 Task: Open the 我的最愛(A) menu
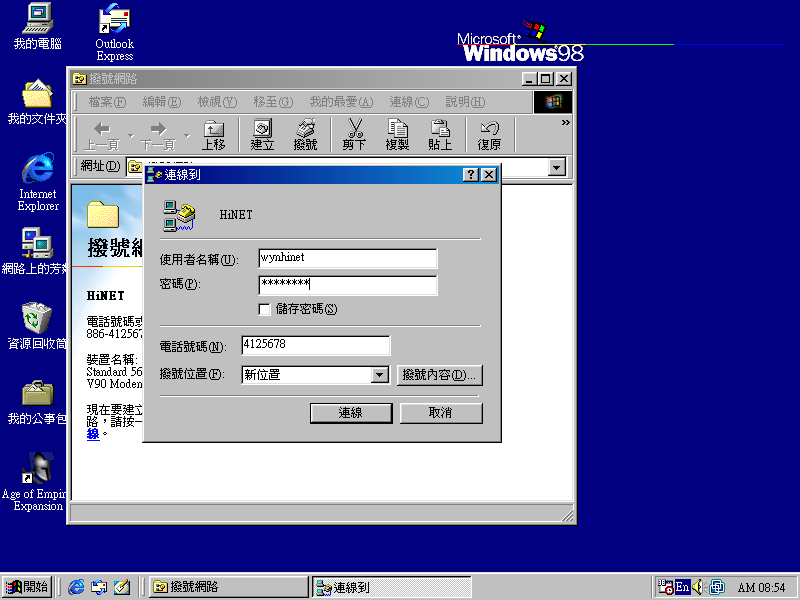click(x=341, y=102)
